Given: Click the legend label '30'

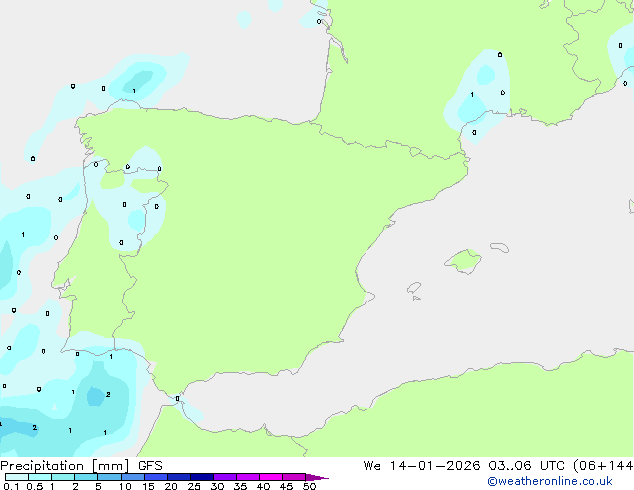Looking at the screenshot, I should (217, 486).
